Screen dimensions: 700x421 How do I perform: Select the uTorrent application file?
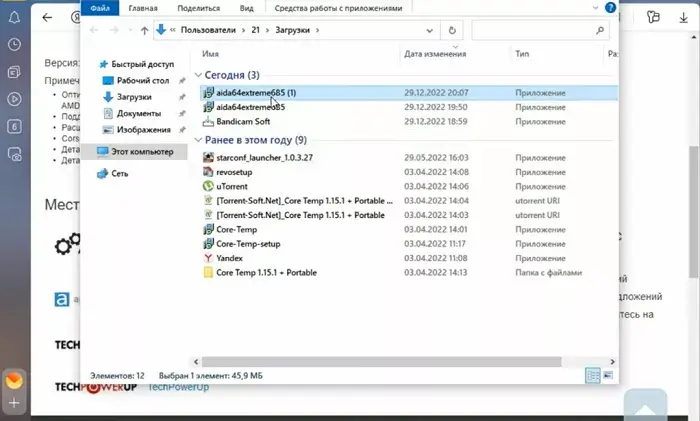(230, 186)
